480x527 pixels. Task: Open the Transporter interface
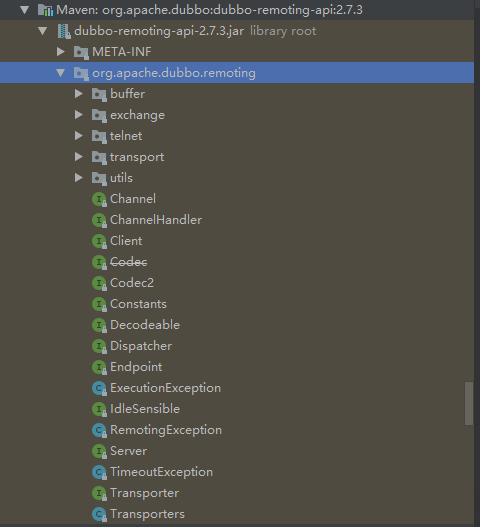[x=144, y=493]
